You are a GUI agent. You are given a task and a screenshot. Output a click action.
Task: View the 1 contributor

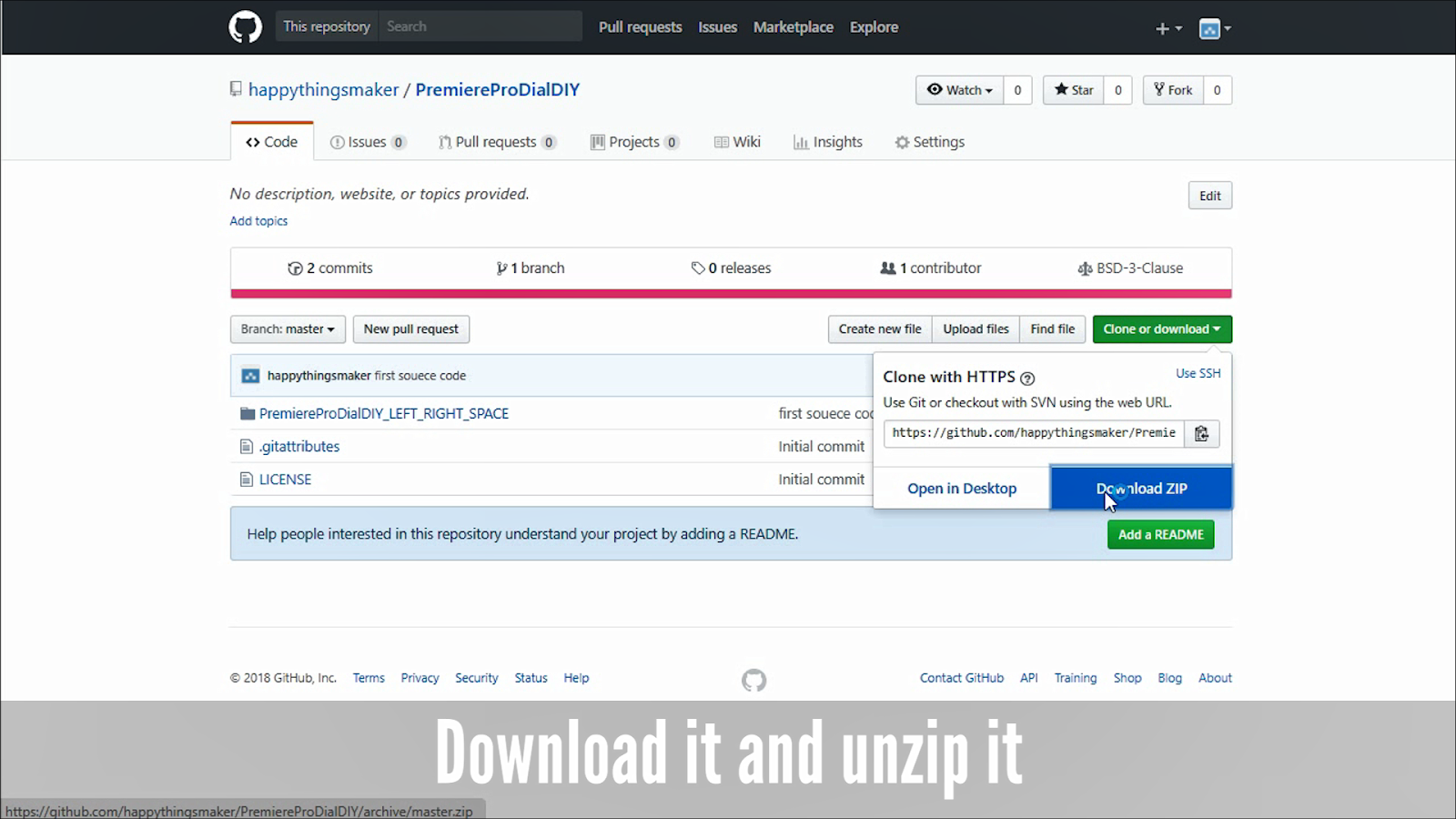pyautogui.click(x=931, y=268)
